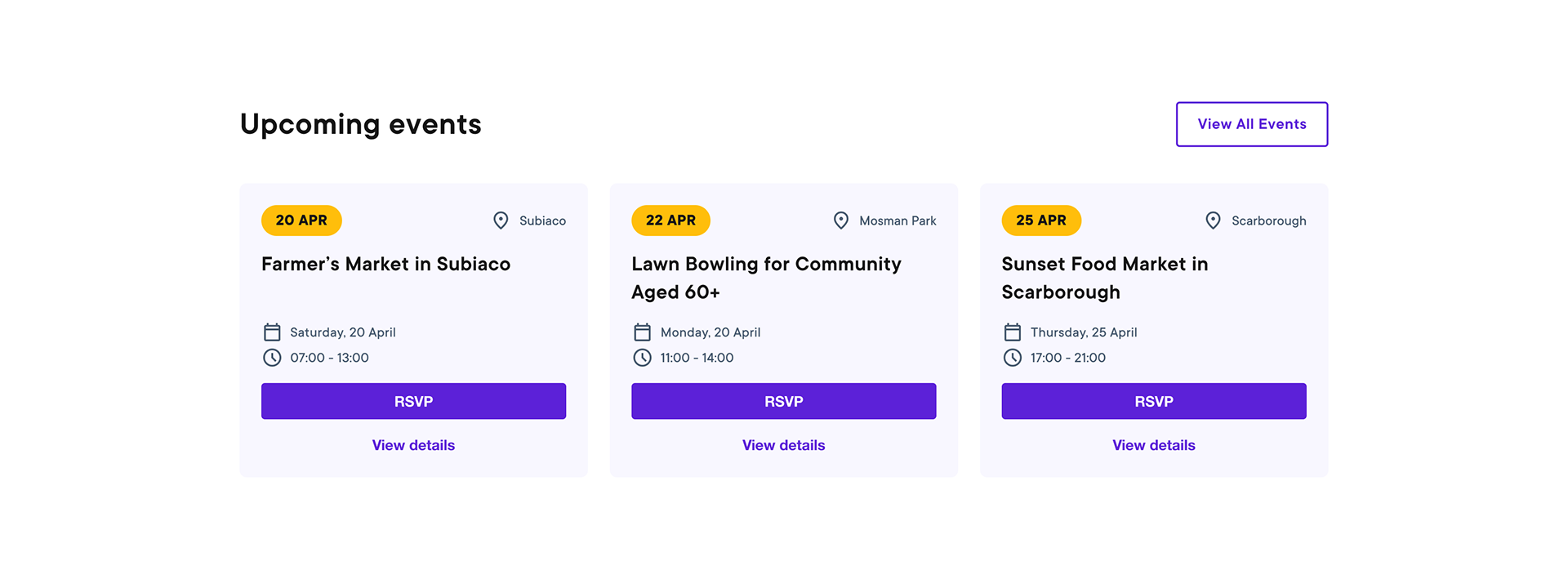Click the location pin icon beside Scarborough
The height and width of the screenshot is (579, 1568).
pyautogui.click(x=1213, y=220)
